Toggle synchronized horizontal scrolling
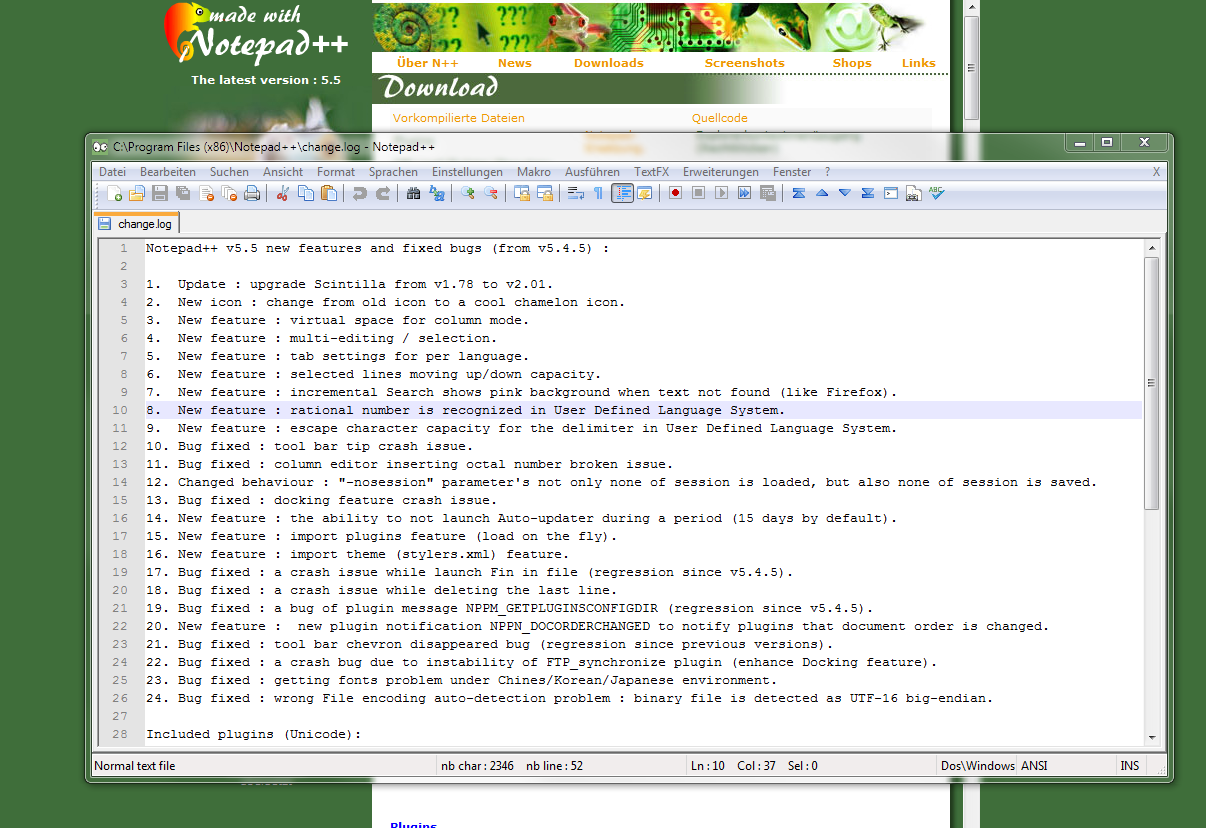This screenshot has width=1206, height=828. coord(544,193)
